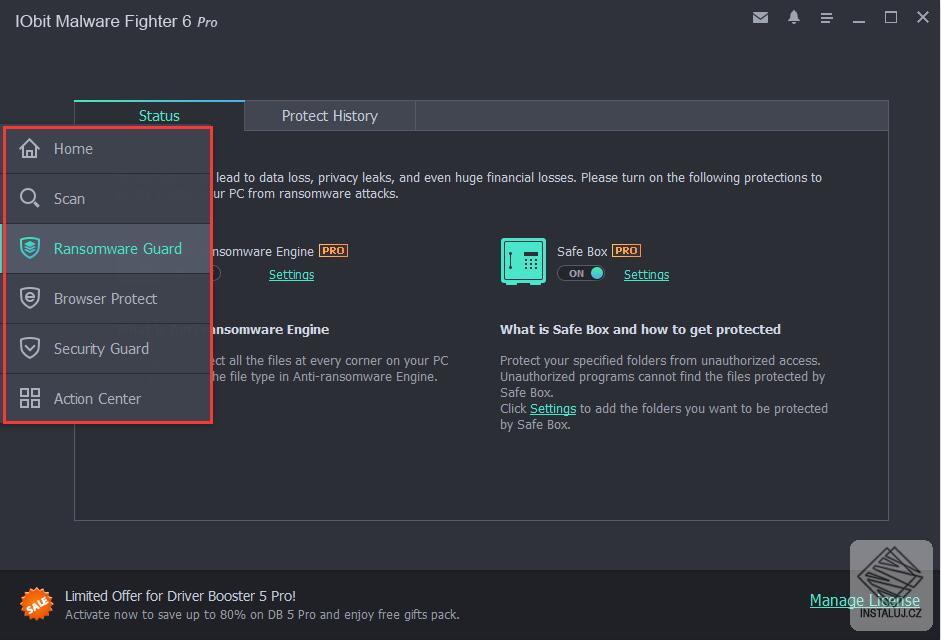Click the IObit Malware Fighter 6 Pro title

click(116, 22)
